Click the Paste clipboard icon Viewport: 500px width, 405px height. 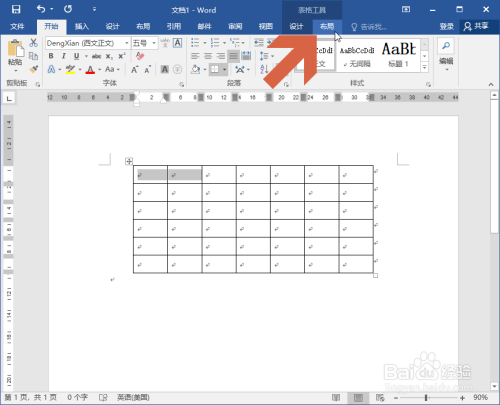(15, 49)
